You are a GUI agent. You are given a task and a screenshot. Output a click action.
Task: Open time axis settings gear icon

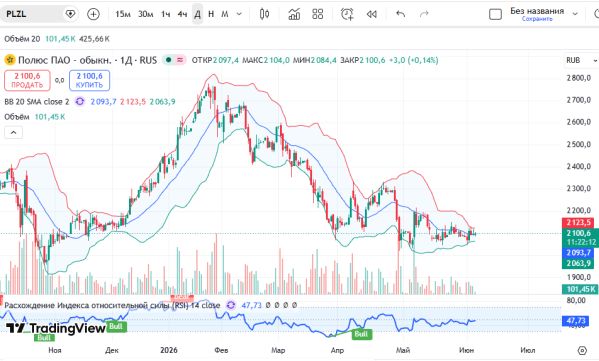tap(582, 350)
